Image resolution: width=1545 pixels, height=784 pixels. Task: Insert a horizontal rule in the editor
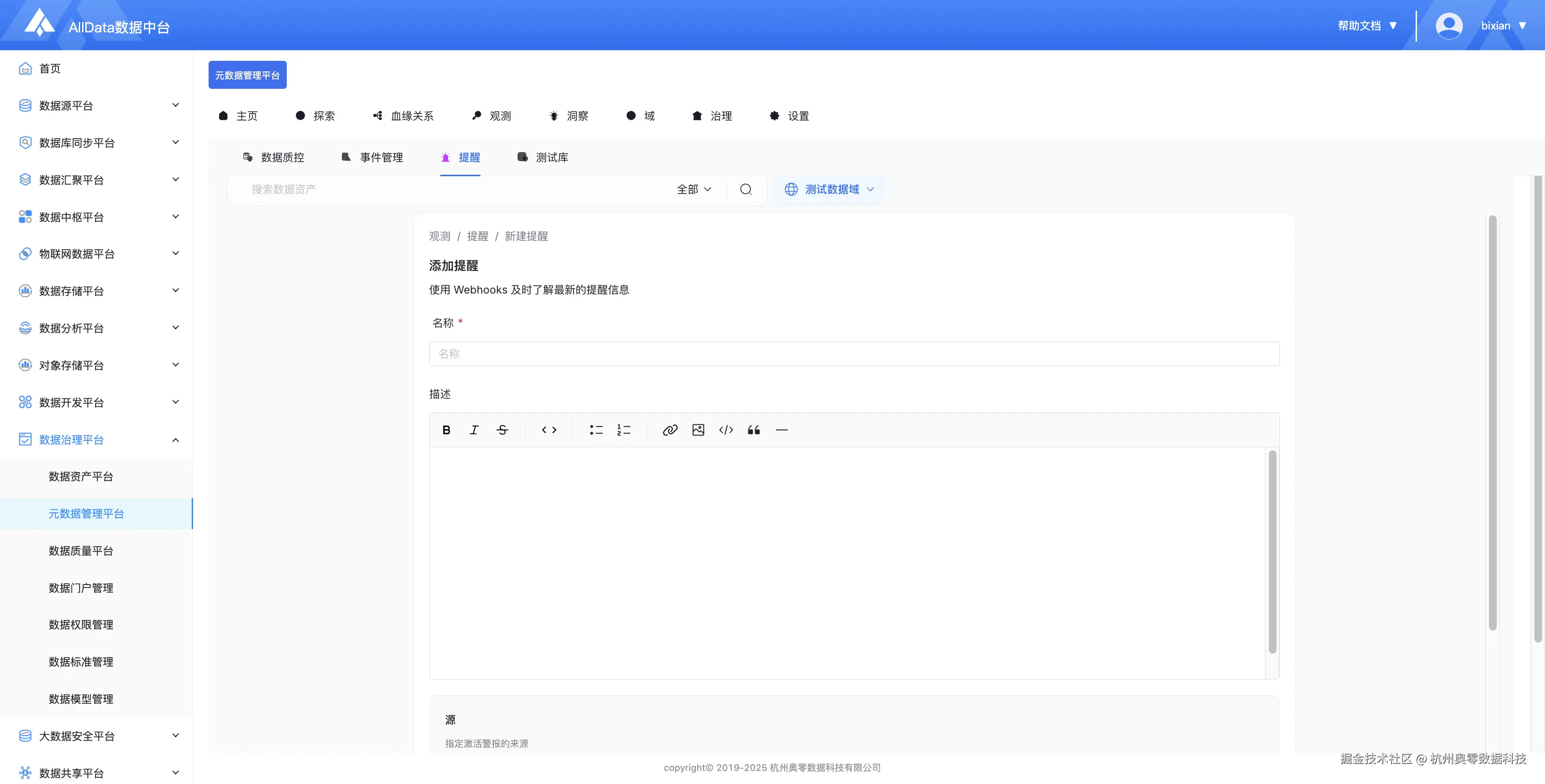[x=782, y=430]
